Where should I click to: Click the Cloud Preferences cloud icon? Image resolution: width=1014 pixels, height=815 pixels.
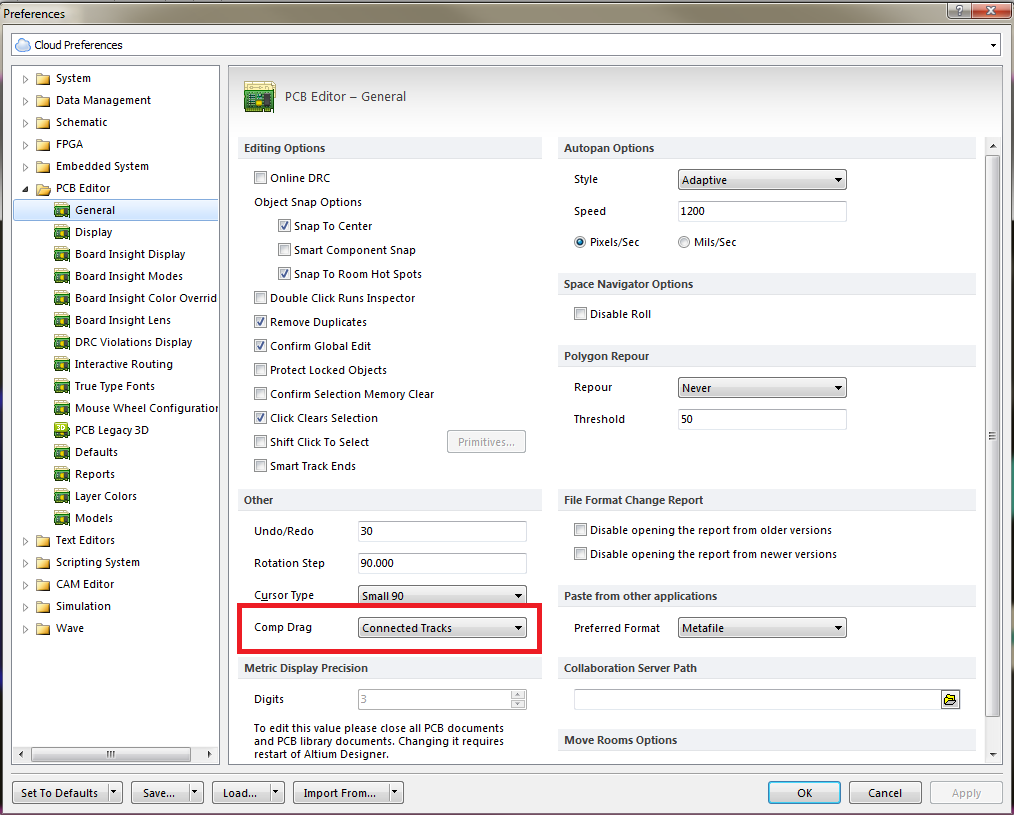point(23,45)
